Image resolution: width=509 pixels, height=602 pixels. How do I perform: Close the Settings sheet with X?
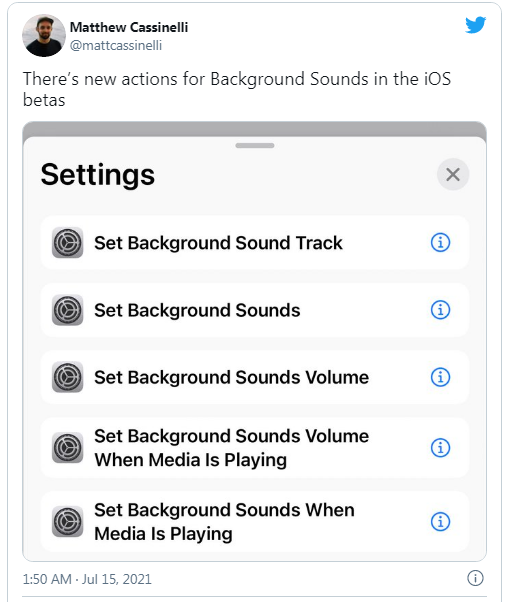pos(453,174)
